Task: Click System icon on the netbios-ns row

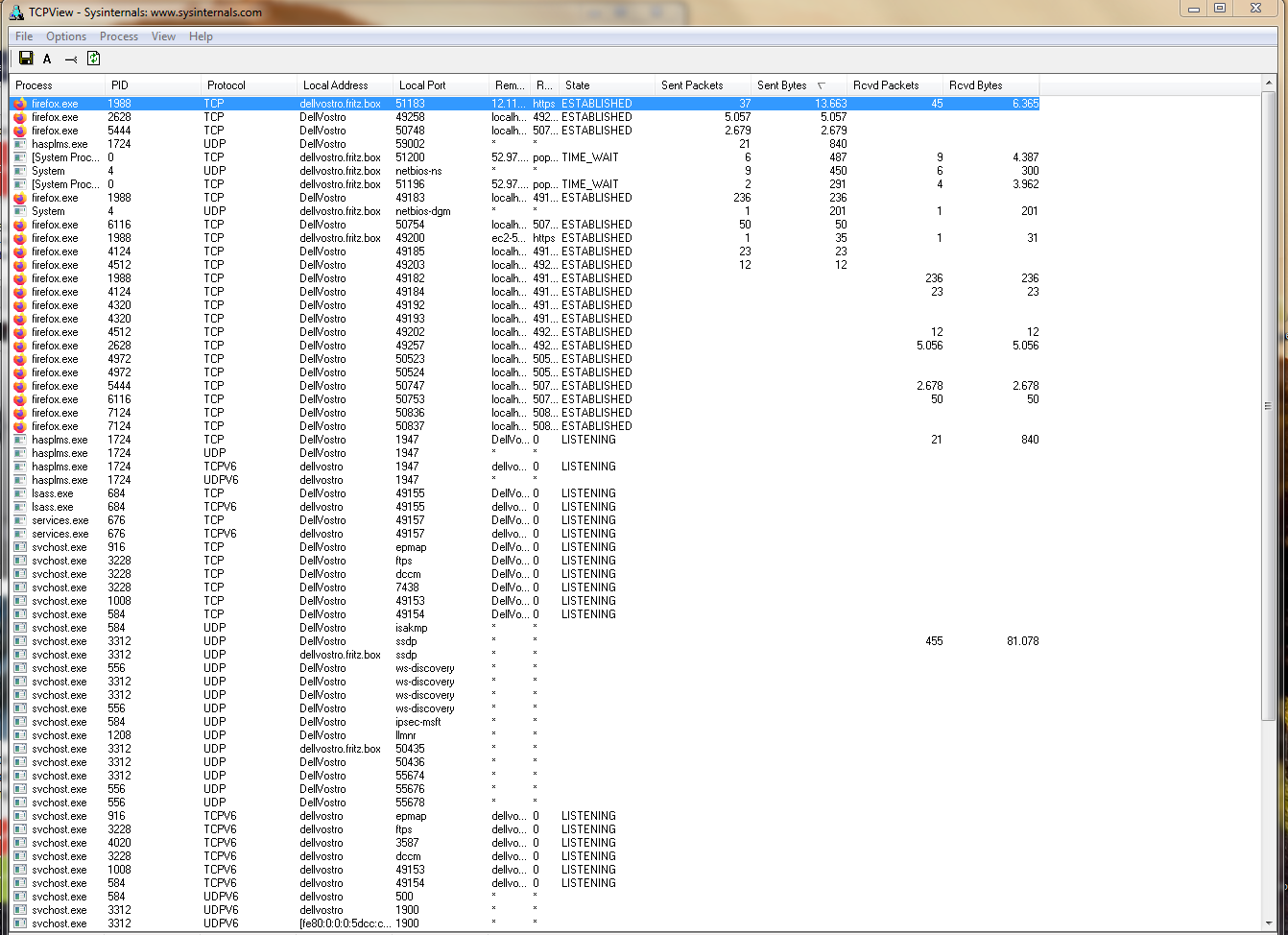Action: point(20,171)
